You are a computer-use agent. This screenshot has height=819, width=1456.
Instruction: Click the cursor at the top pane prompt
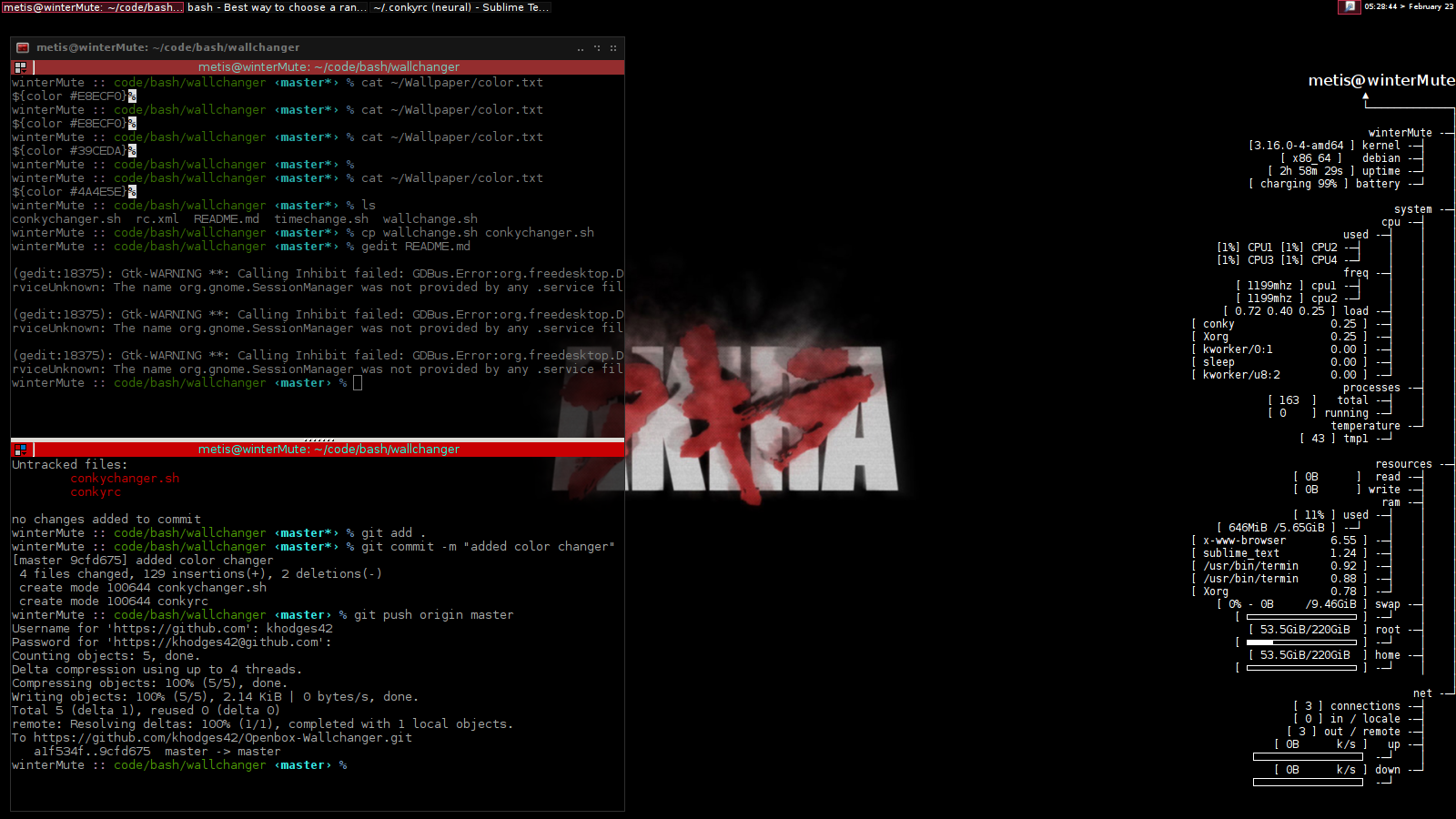click(x=358, y=383)
